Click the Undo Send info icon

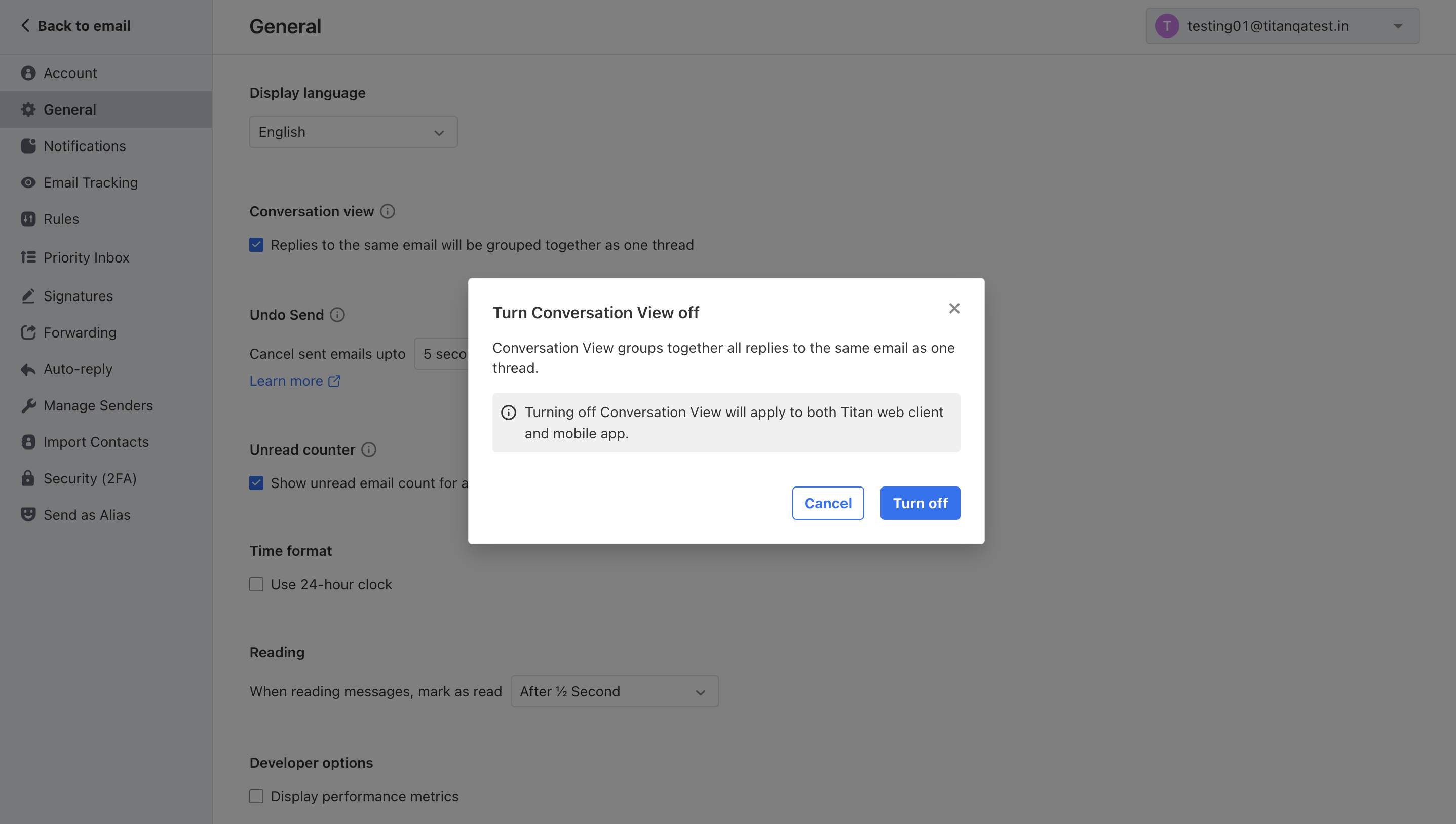click(337, 315)
